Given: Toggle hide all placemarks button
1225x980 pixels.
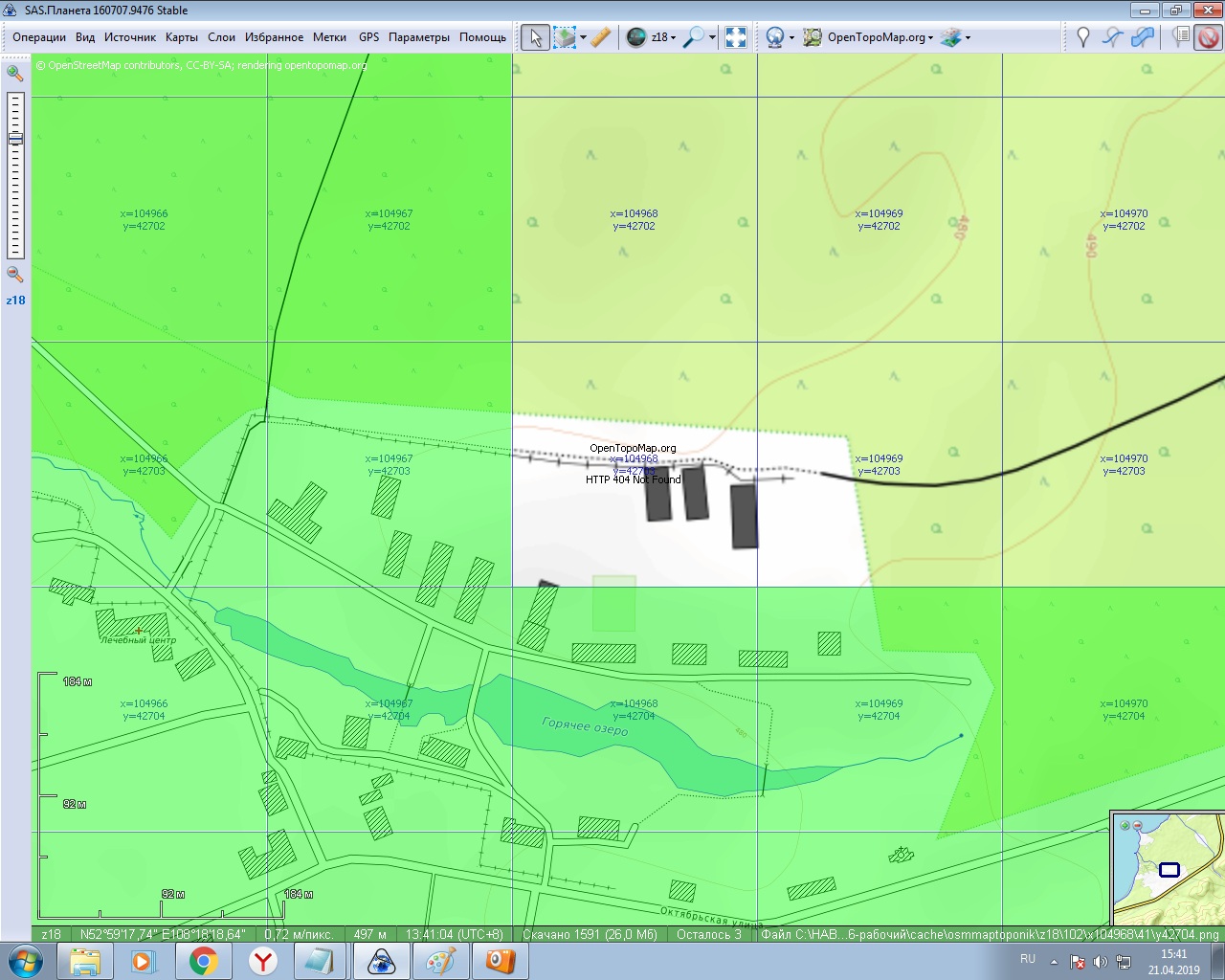Looking at the screenshot, I should click(1208, 37).
